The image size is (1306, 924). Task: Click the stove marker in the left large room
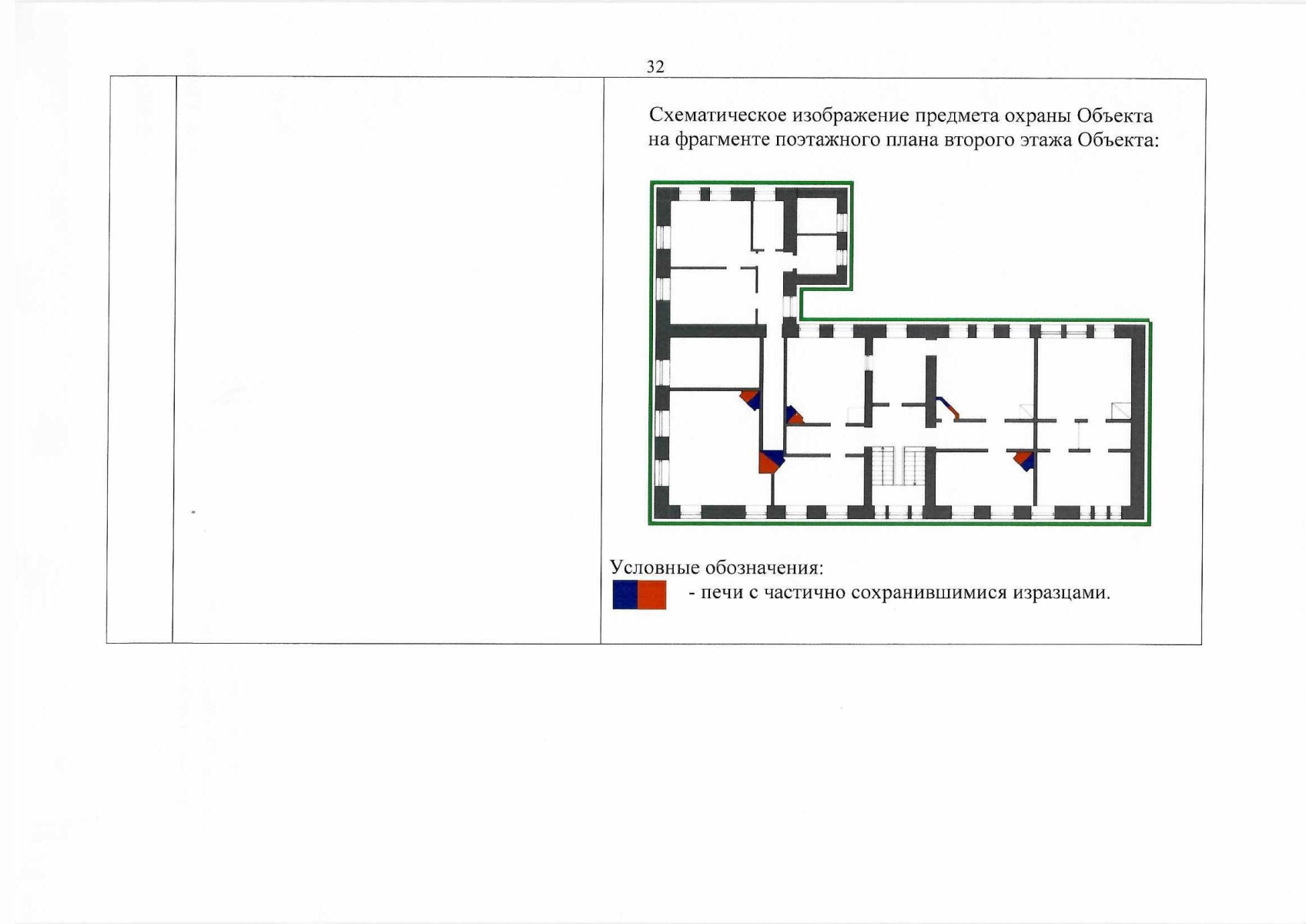(x=751, y=399)
